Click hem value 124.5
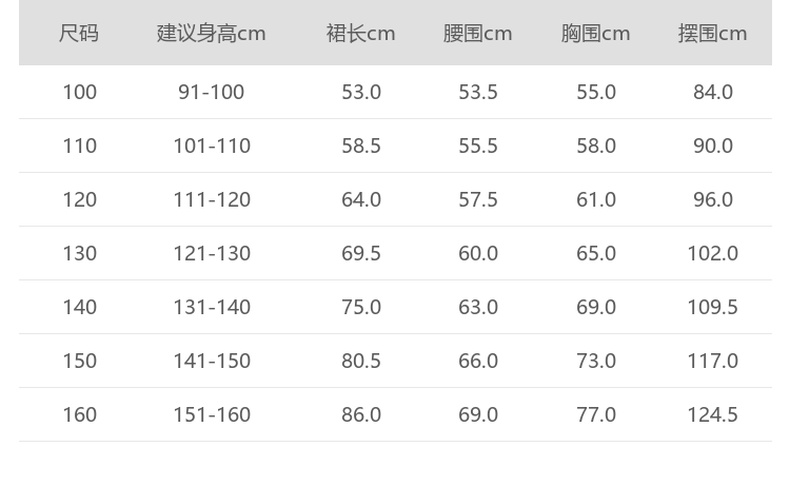 tap(712, 414)
